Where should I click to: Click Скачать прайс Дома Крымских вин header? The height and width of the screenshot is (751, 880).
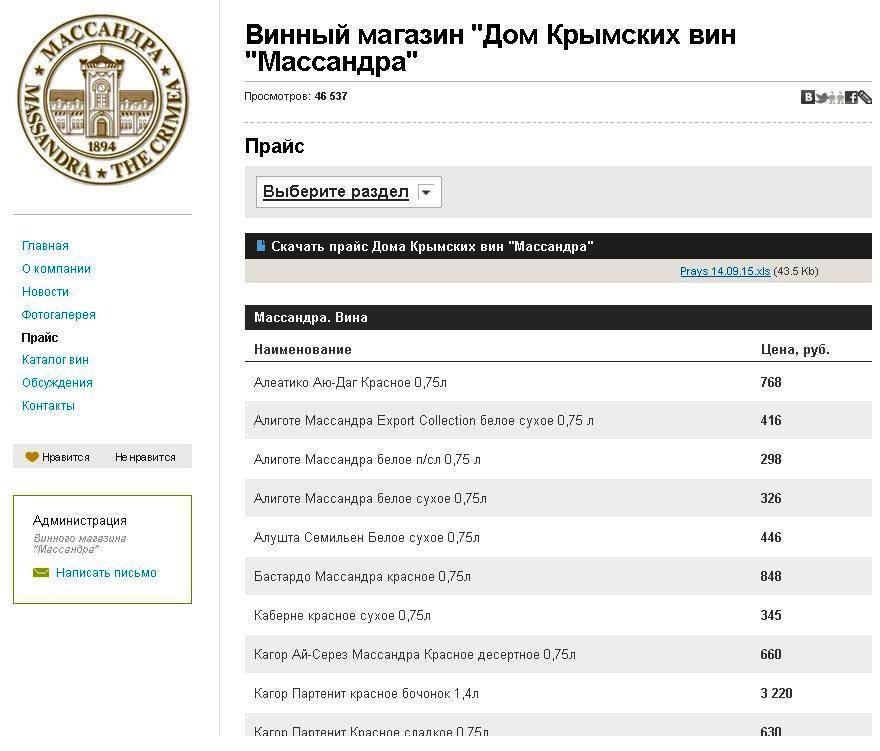click(558, 246)
